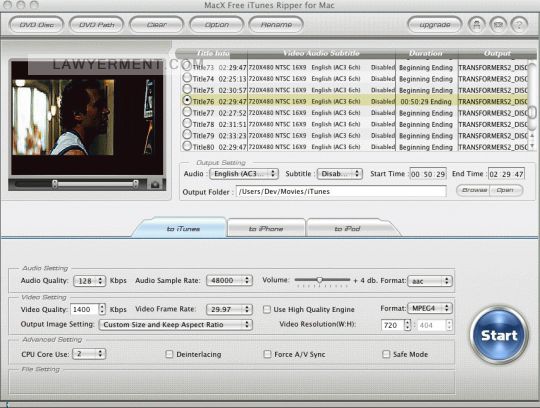The width and height of the screenshot is (540, 408).
Task: Click the preview start trim handle
Action: 54,184
